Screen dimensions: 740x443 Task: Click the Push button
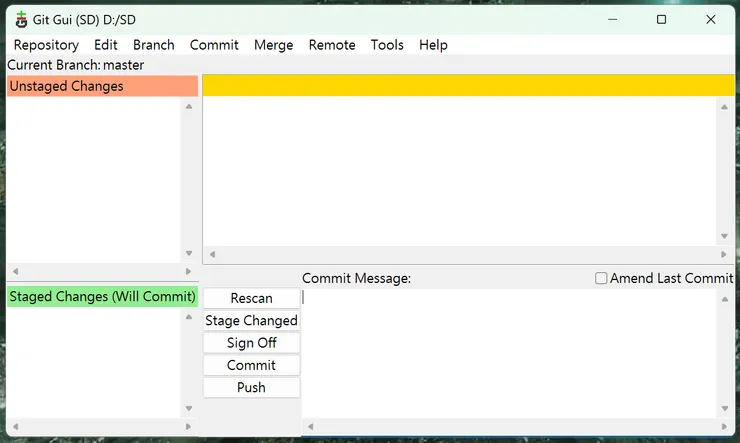252,387
